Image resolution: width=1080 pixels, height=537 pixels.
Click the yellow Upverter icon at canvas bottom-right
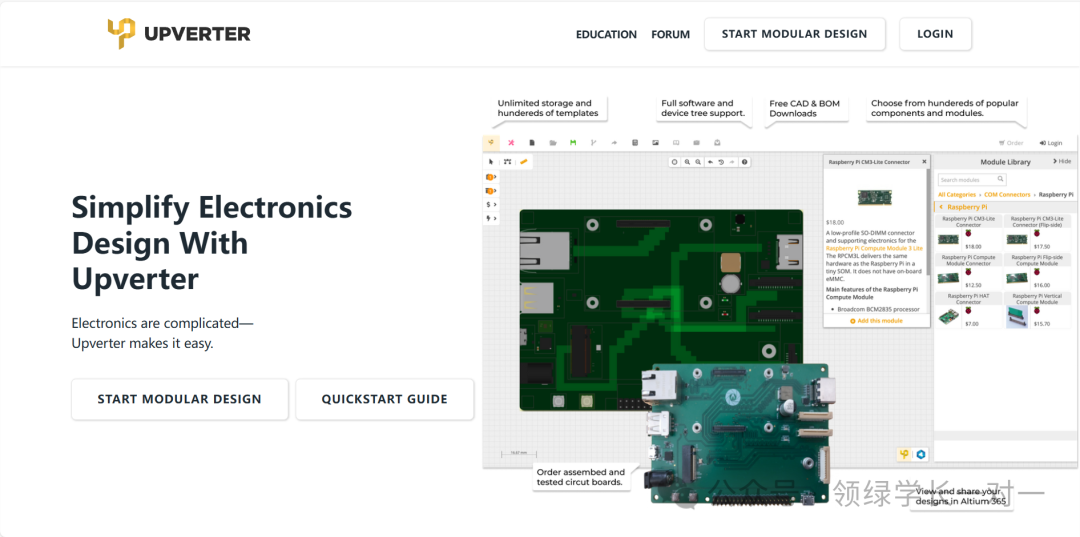pos(905,454)
